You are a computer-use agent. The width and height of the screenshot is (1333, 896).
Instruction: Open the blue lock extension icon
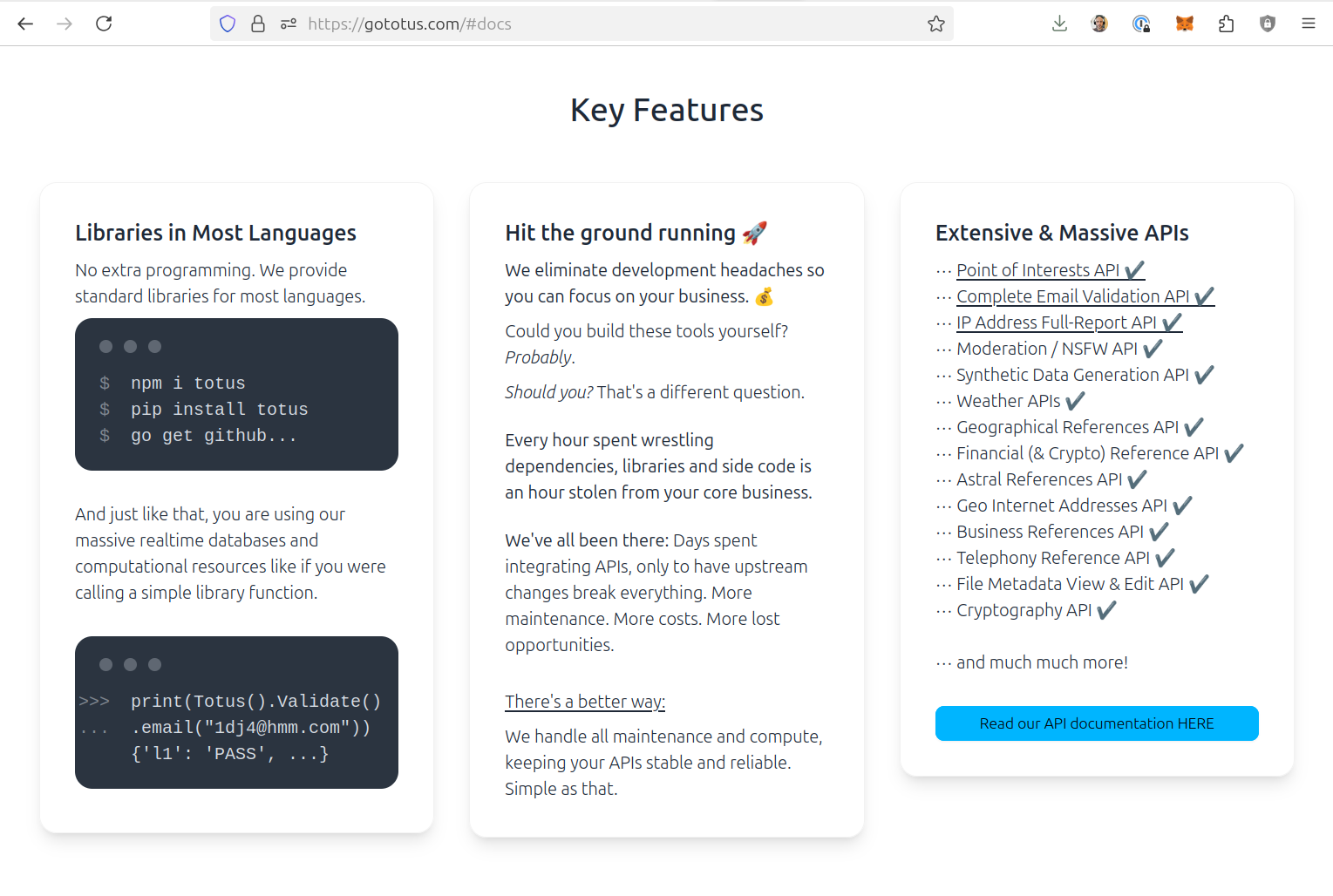coord(1141,24)
